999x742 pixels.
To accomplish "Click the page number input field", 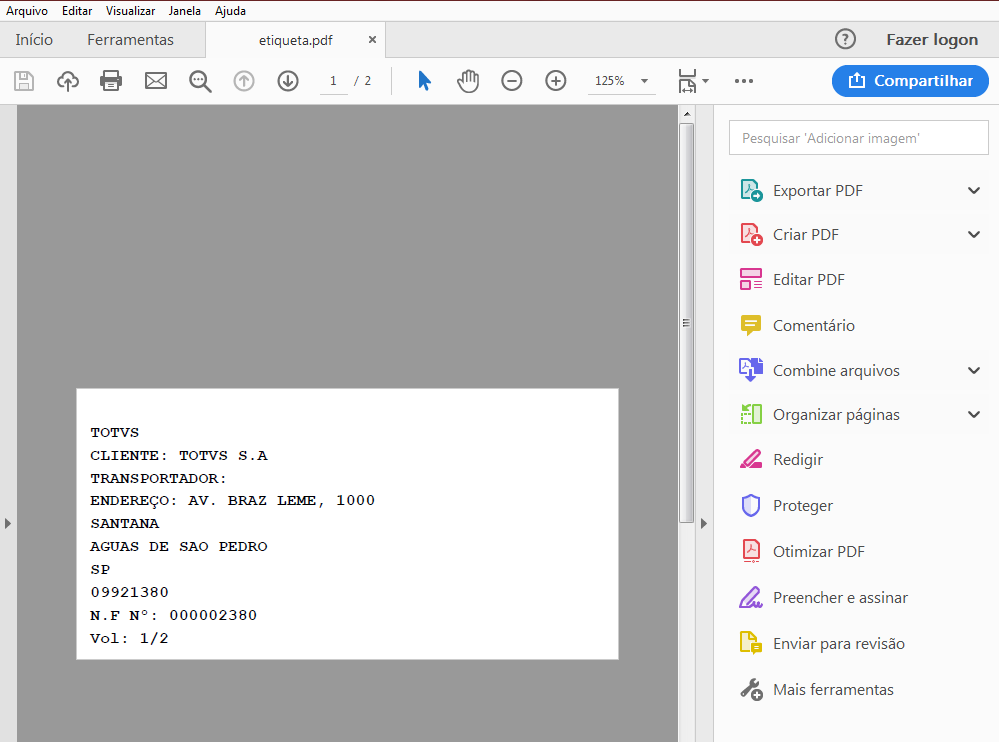I will 333,81.
